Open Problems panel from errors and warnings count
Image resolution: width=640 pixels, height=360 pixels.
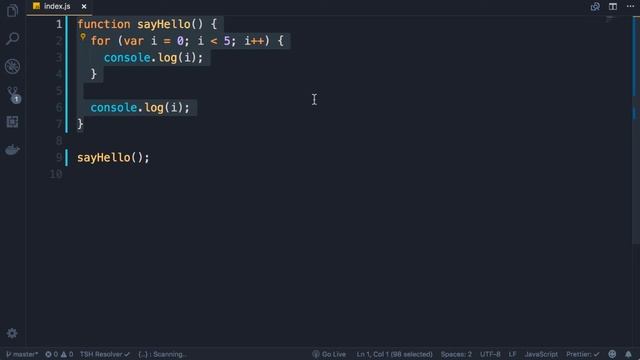59,354
